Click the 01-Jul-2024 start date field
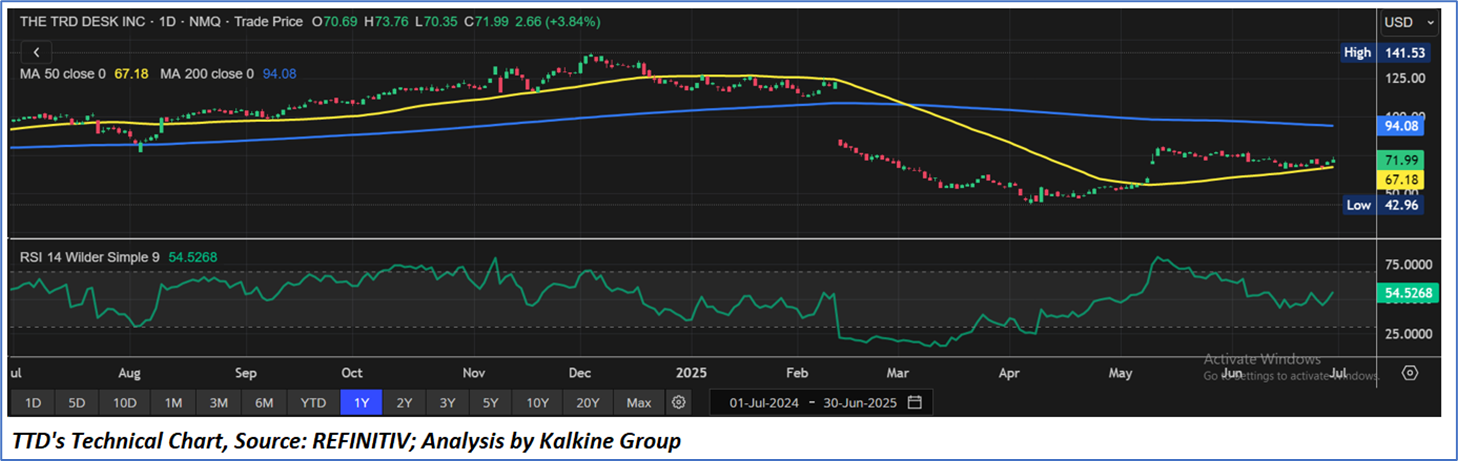This screenshot has height=461, width=1458. tap(763, 403)
